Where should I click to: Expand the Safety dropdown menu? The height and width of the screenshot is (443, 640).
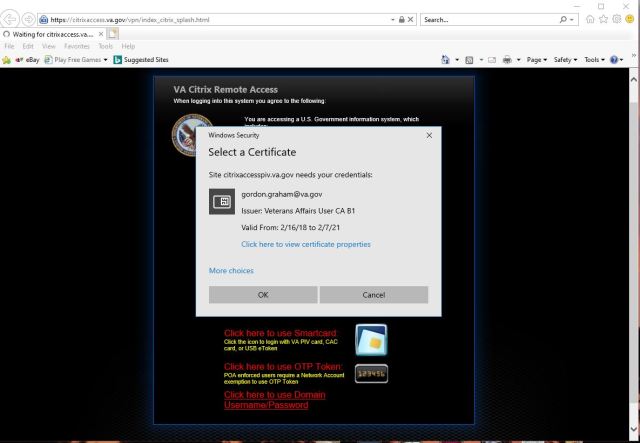point(566,60)
